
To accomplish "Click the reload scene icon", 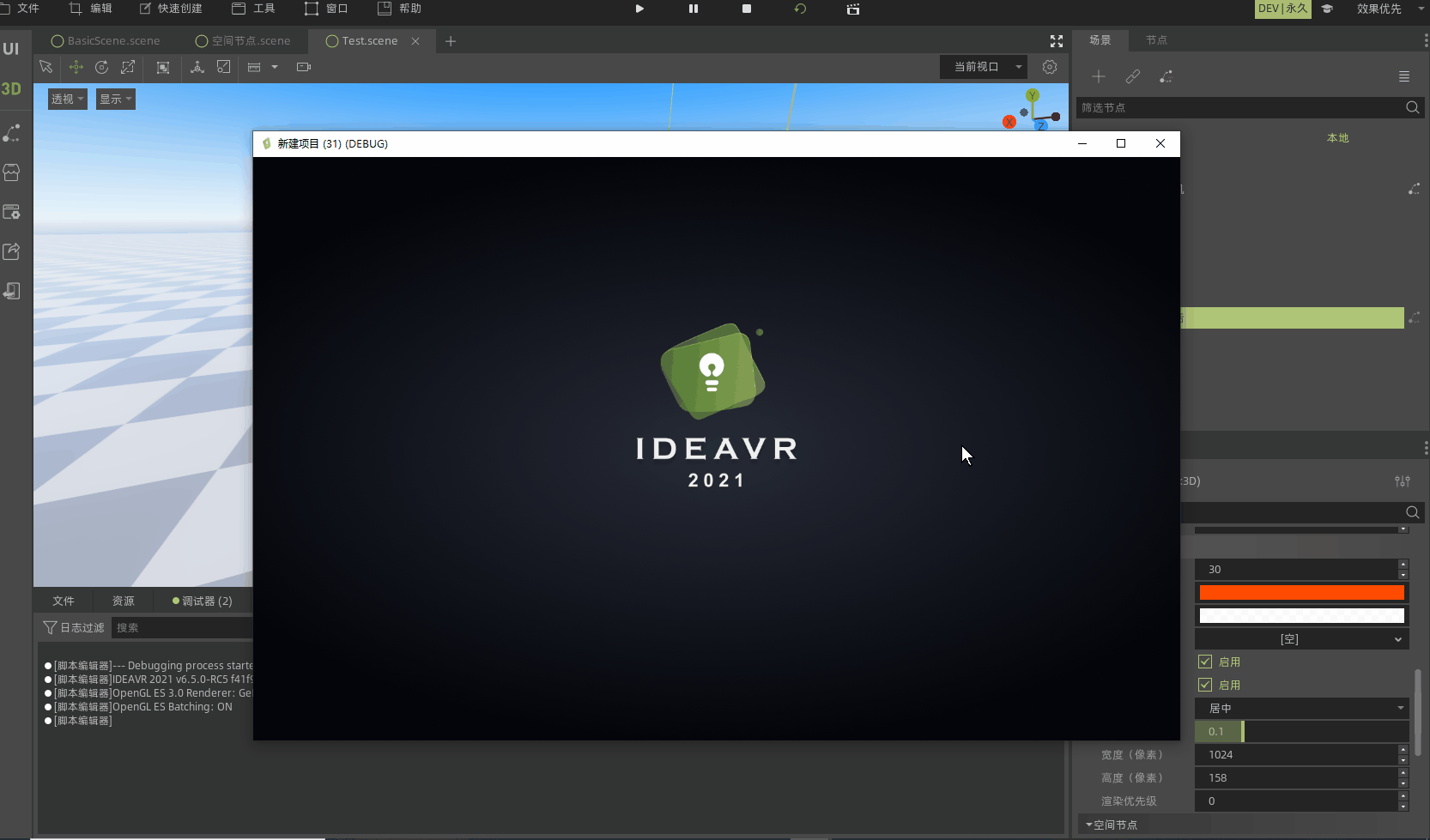I will 800,9.
